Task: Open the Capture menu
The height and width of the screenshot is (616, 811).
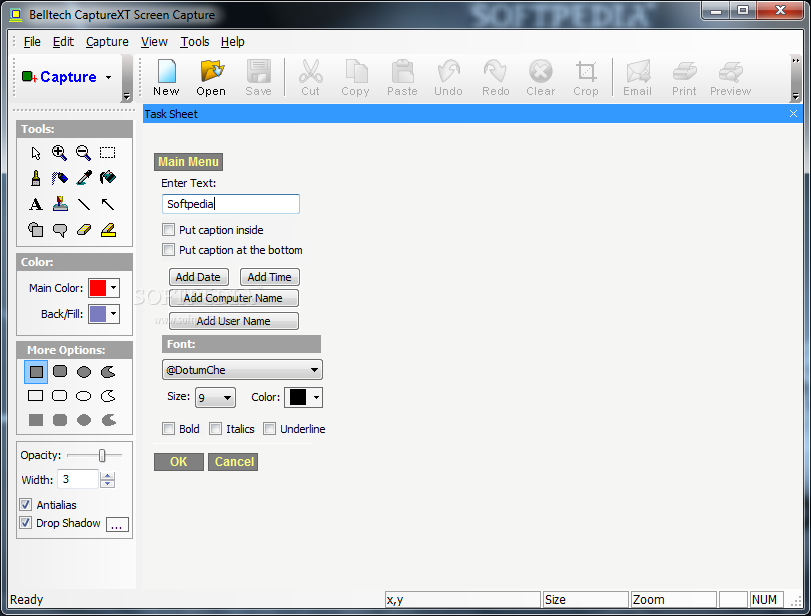Action: point(107,42)
